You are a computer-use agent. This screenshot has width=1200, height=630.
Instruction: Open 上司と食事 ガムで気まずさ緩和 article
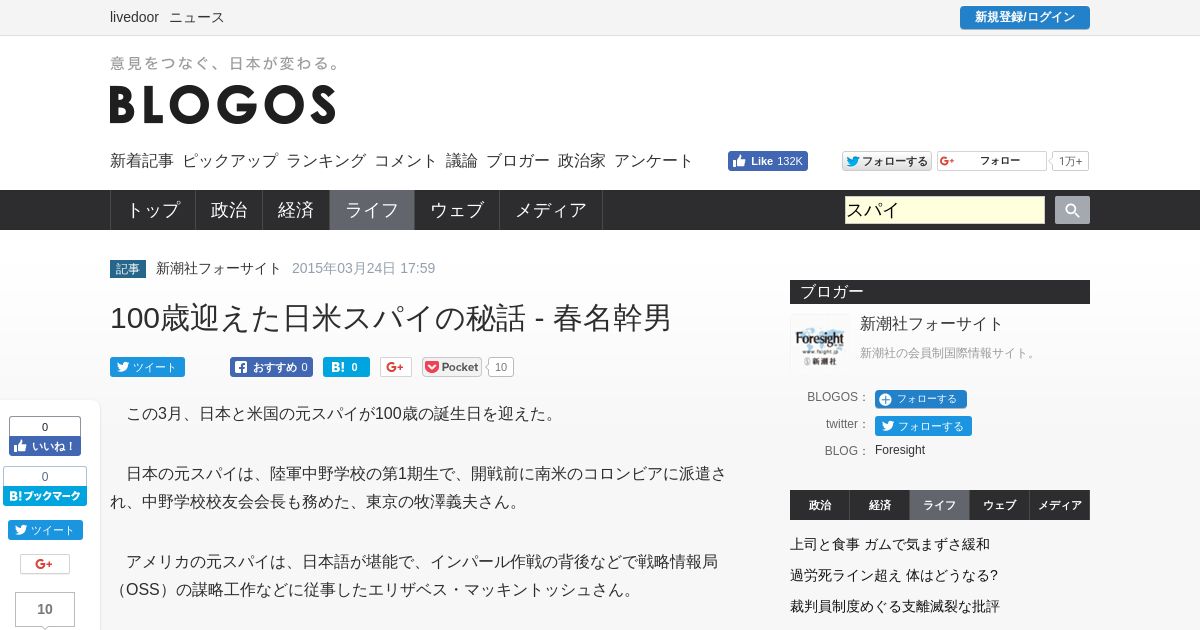pyautogui.click(x=890, y=544)
